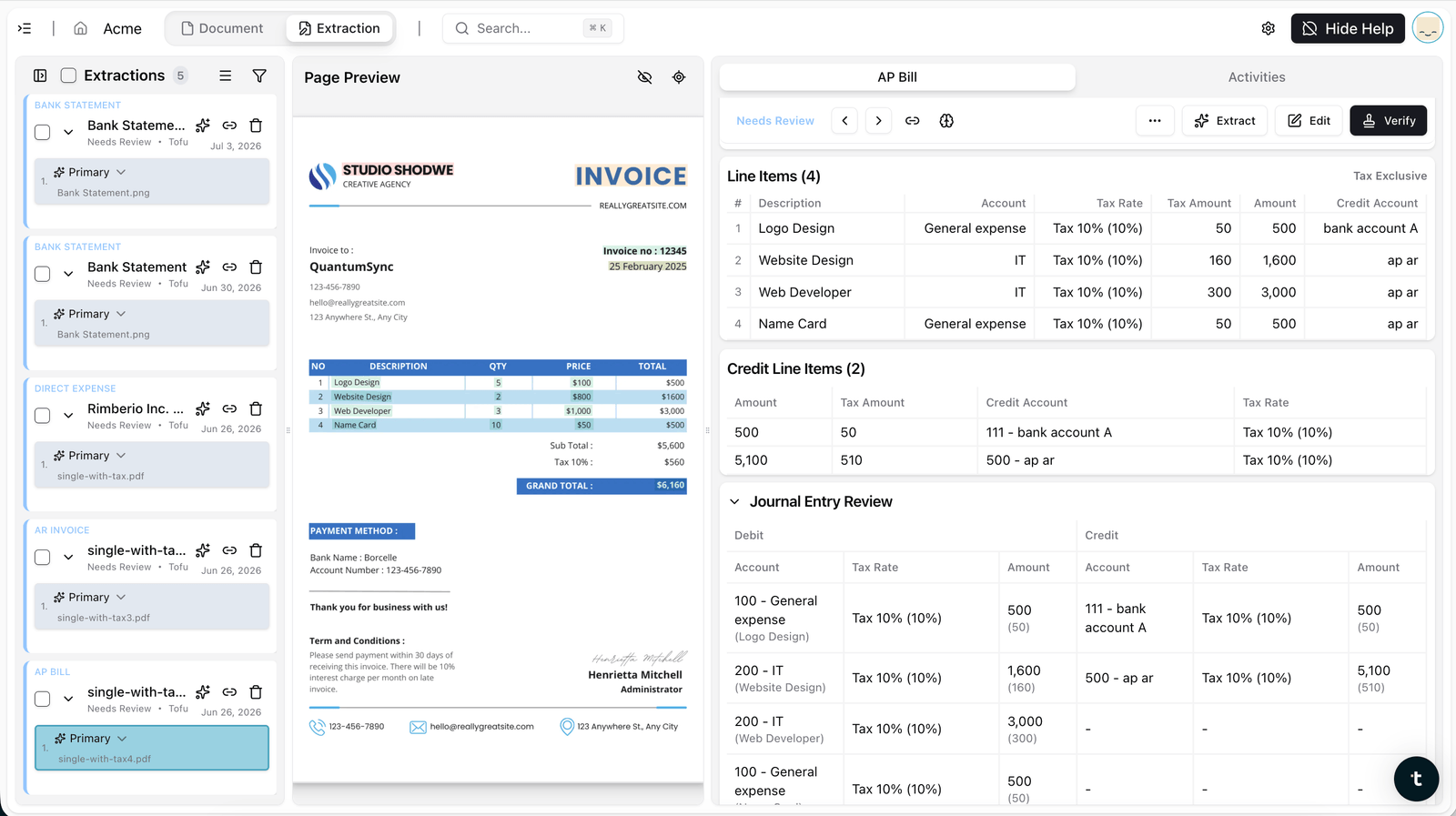
Task: Click sparkle icon on AR Invoice entry
Action: pos(203,550)
